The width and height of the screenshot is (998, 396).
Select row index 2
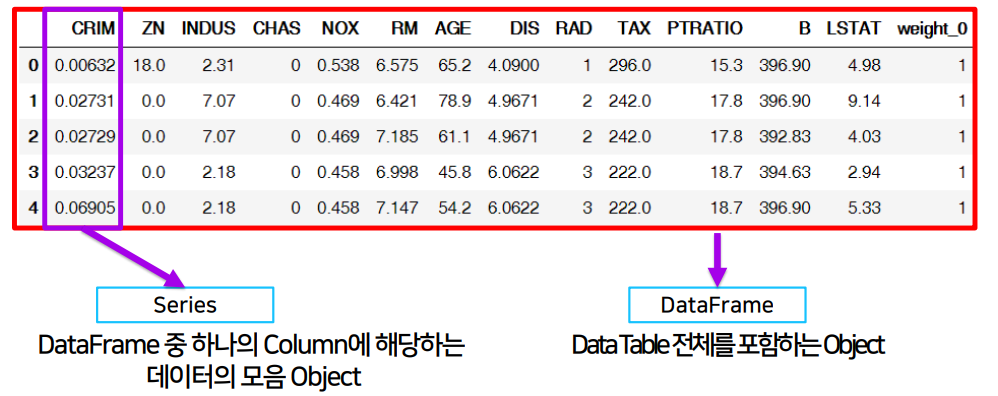coord(34,136)
